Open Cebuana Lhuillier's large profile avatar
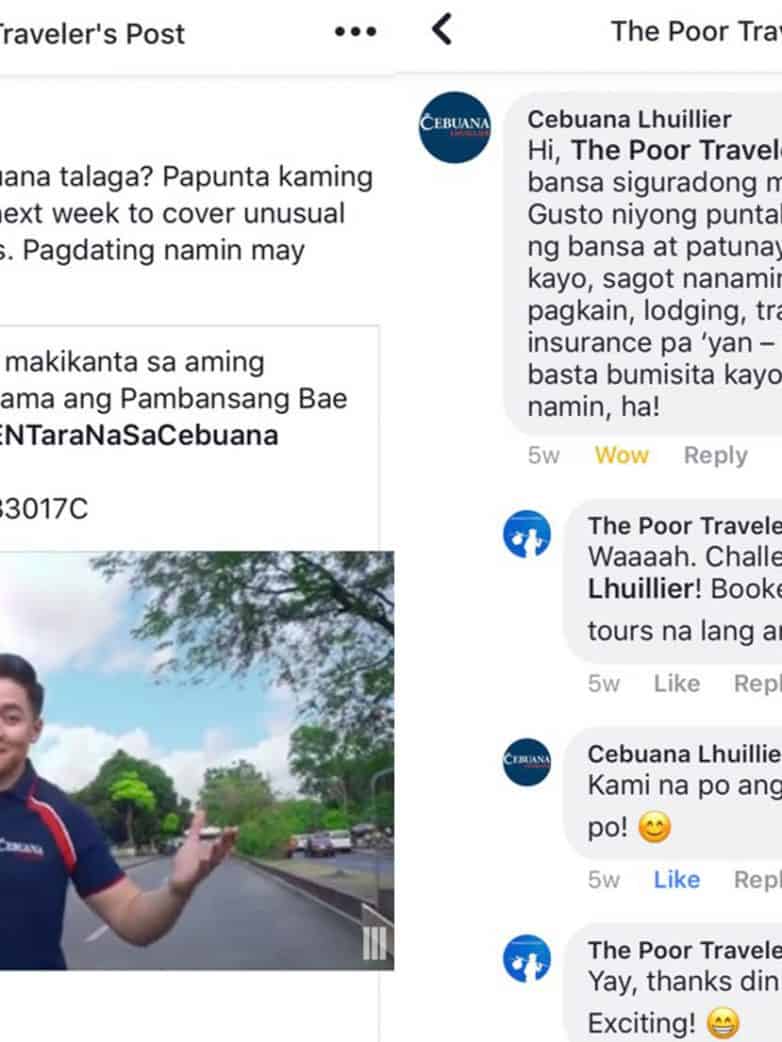 (454, 127)
